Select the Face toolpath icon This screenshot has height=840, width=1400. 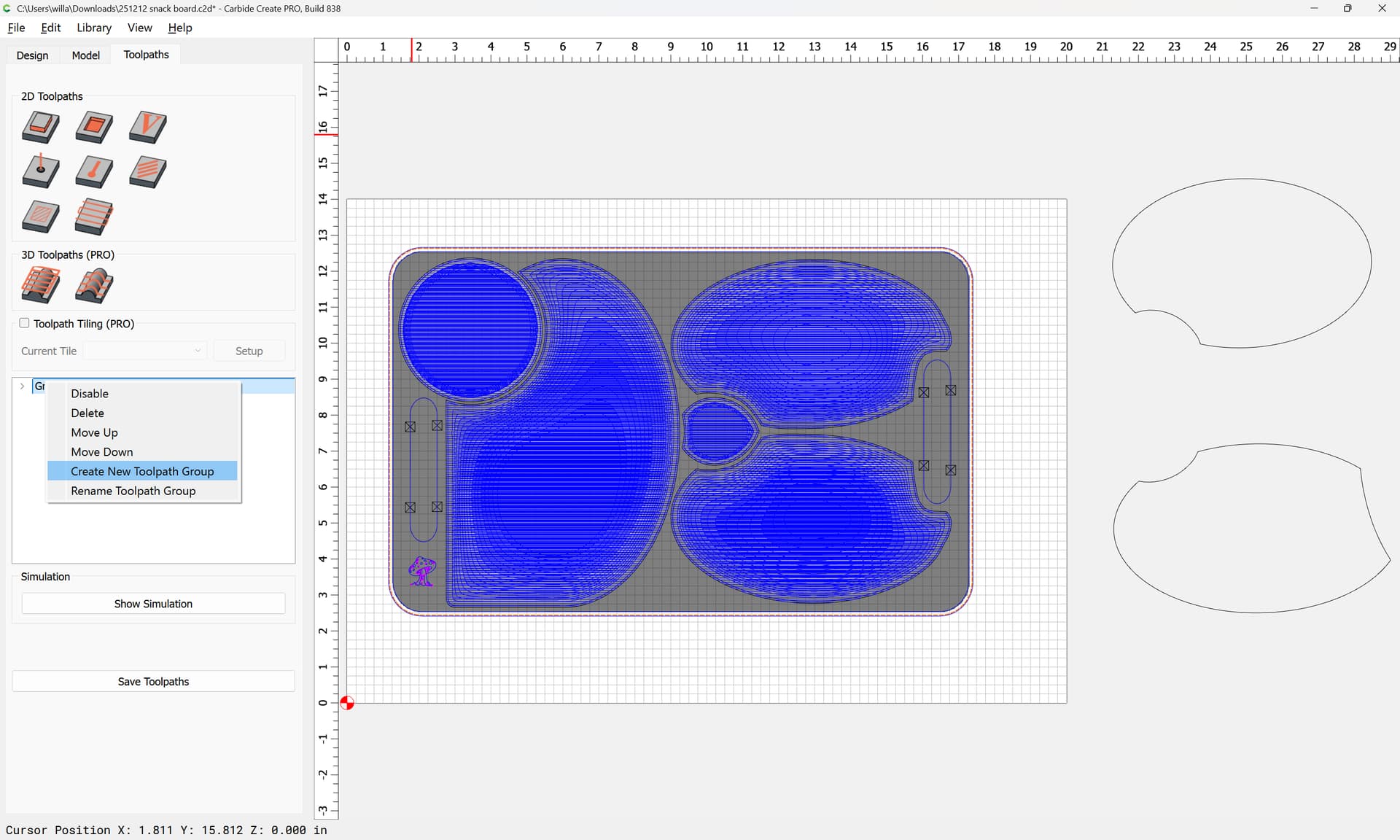[94, 217]
